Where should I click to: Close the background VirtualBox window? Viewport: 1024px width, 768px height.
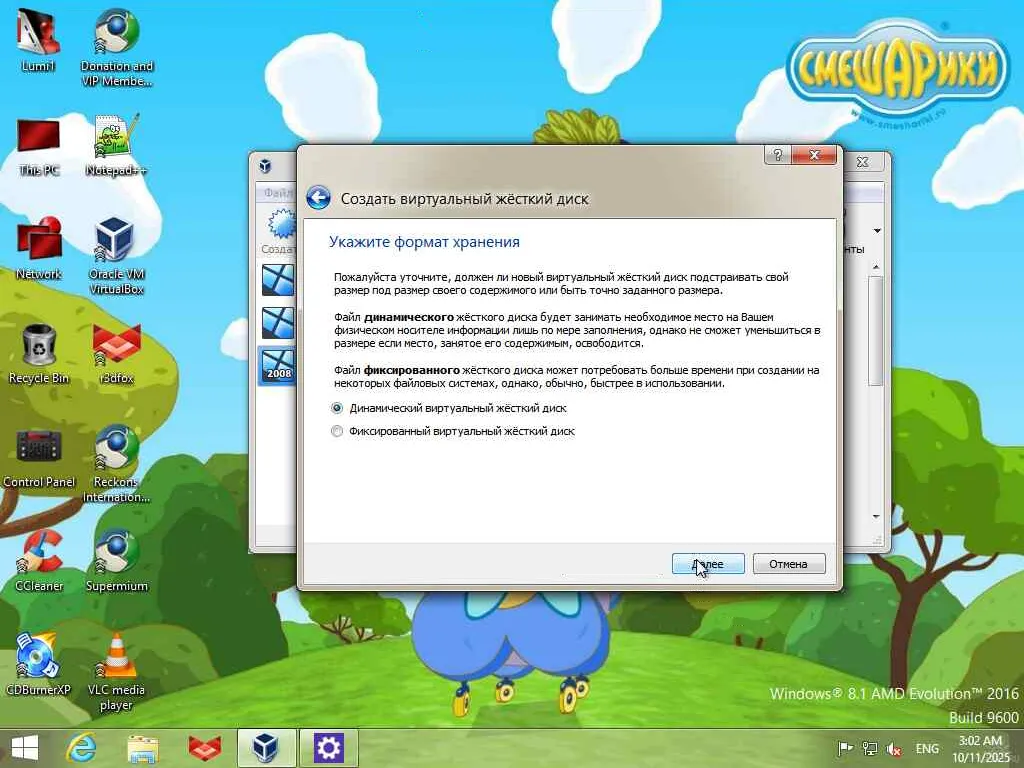coord(863,161)
